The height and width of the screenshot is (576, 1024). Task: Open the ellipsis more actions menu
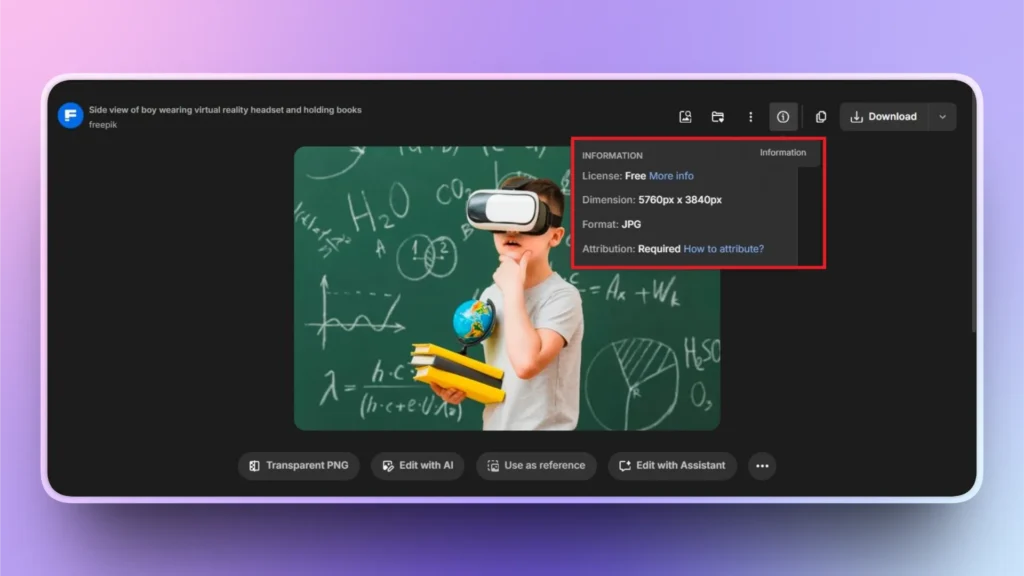pyautogui.click(x=762, y=466)
